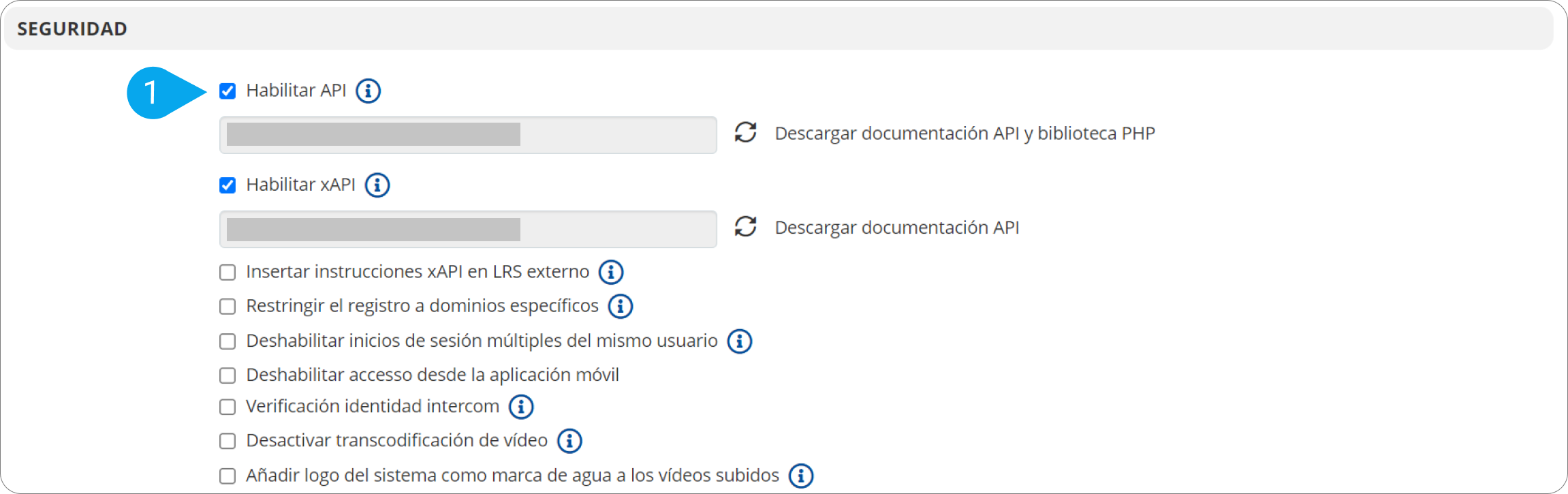Show info for Añadir logo como marca de agua
This screenshot has height=494, width=1568.
point(801,476)
